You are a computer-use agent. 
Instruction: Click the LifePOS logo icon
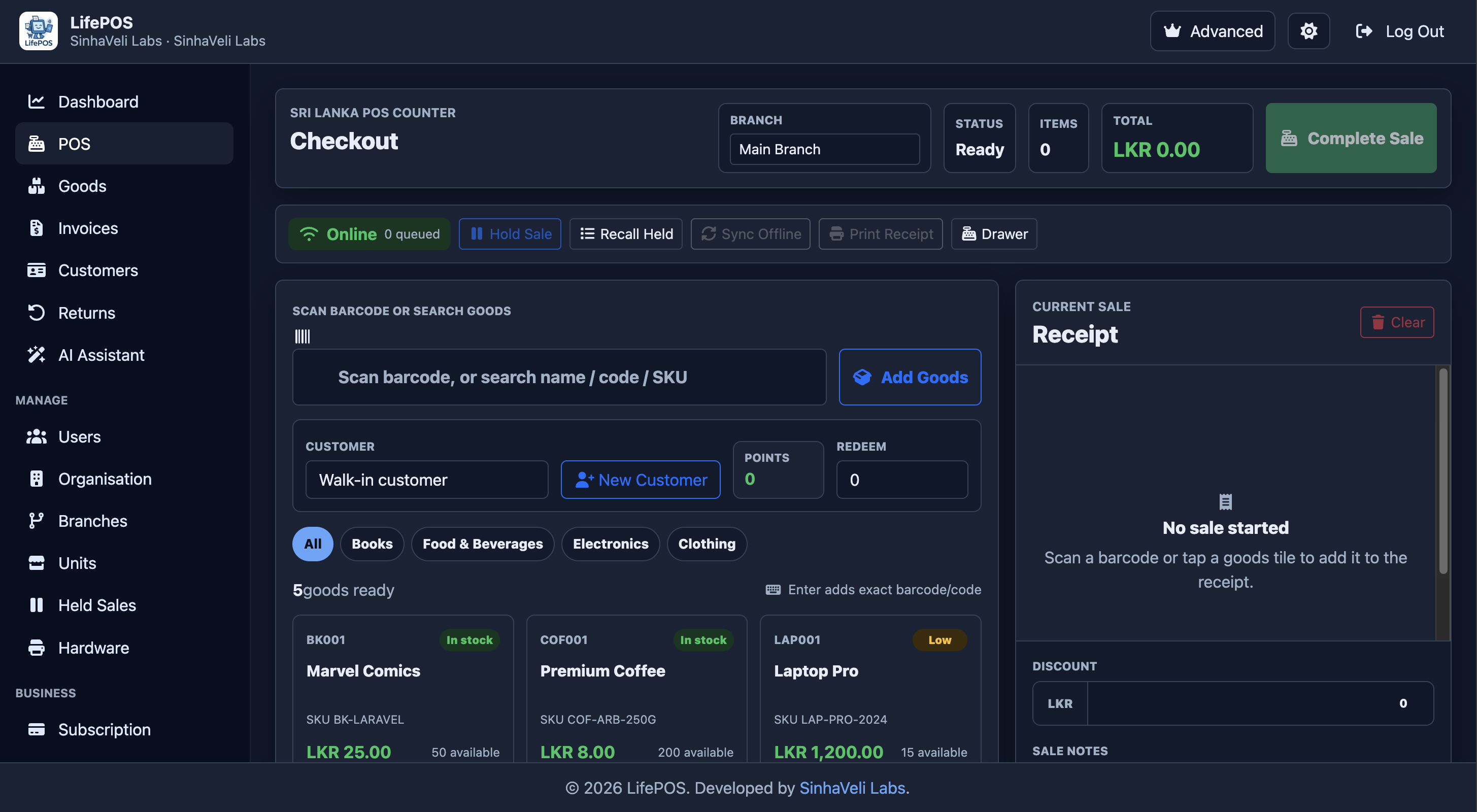click(x=39, y=31)
